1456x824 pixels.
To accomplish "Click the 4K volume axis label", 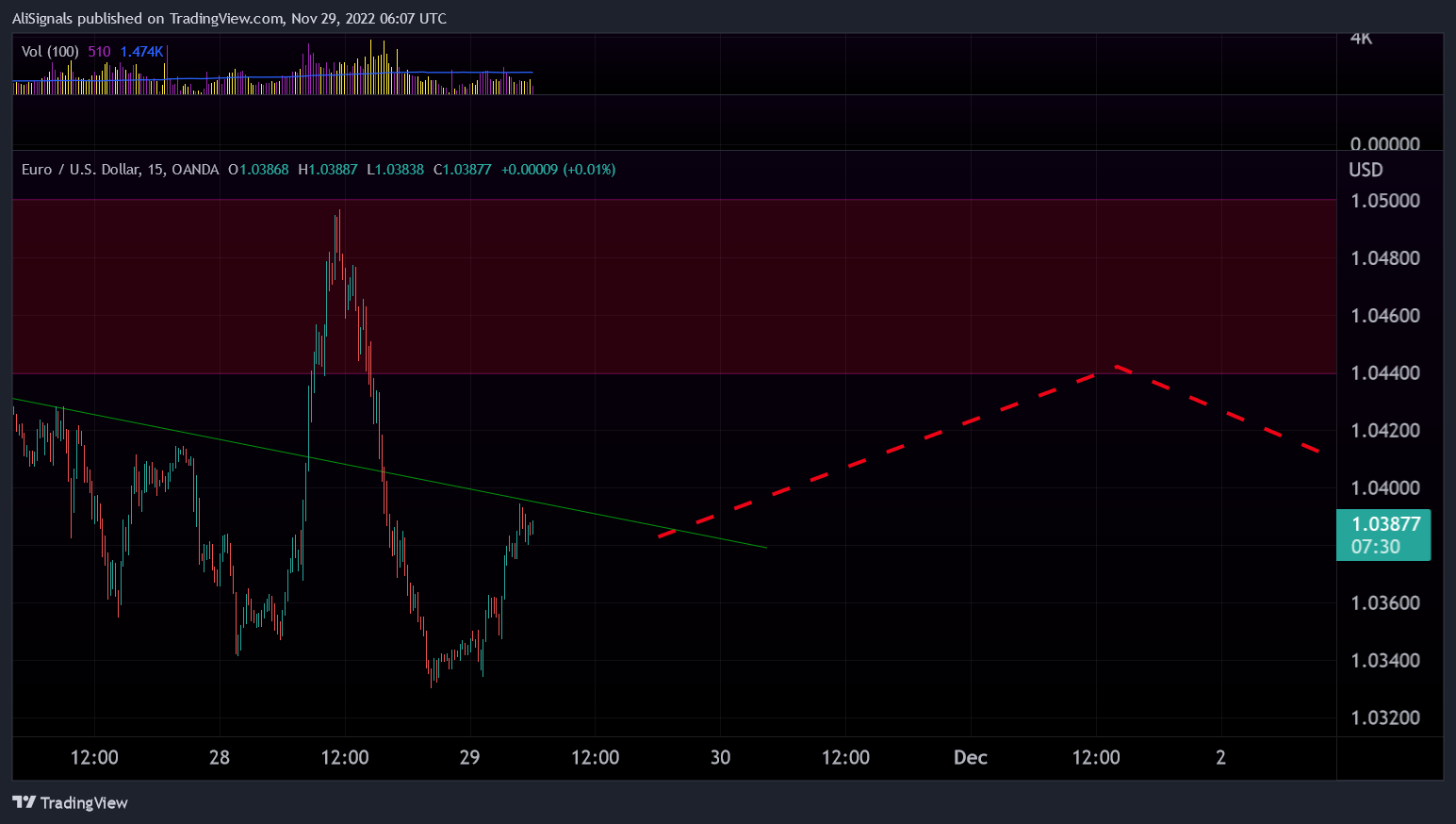I will coord(1362,39).
